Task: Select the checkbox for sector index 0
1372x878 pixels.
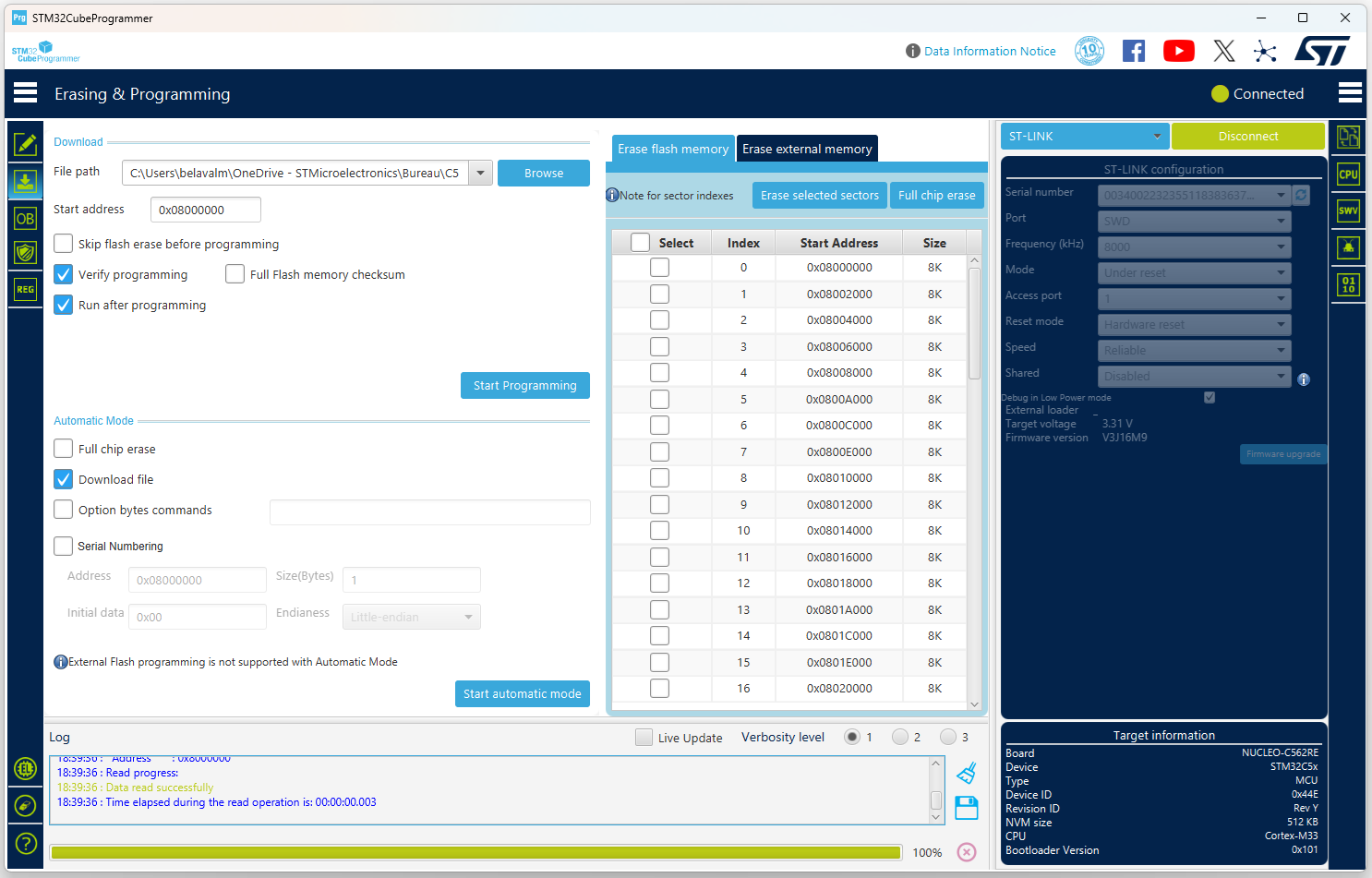Action: (x=659, y=267)
